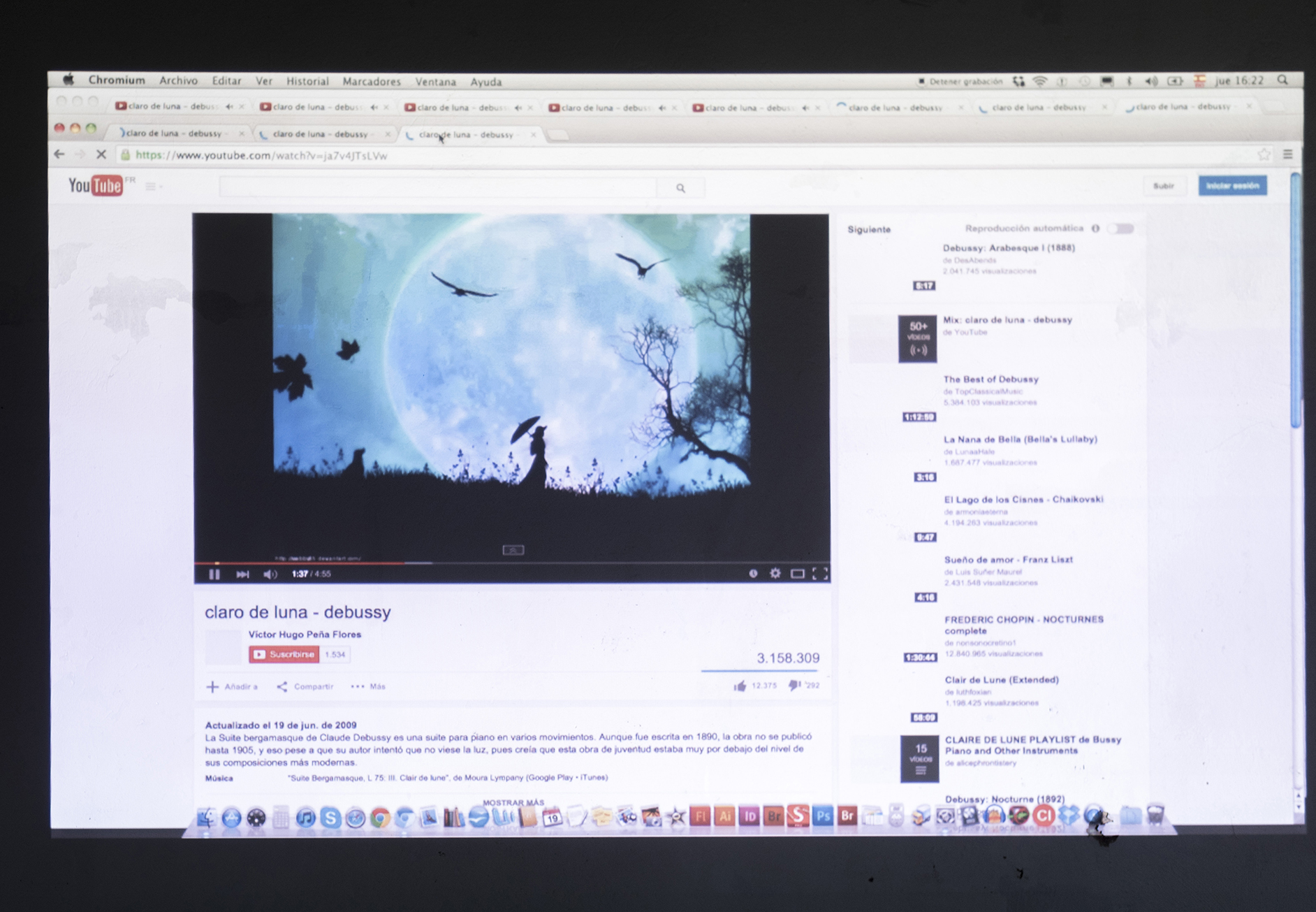
Task: Click the Iniciar sesión button
Action: (1233, 186)
